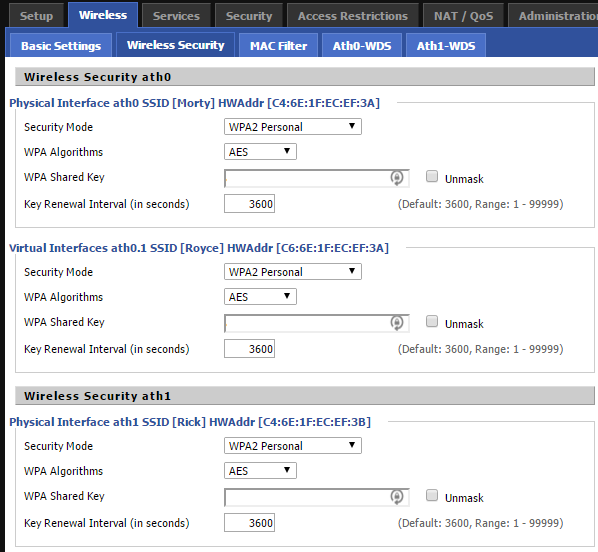This screenshot has height=552, width=598.
Task: Open the Security Mode dropdown for SSID Morty
Action: (x=293, y=127)
